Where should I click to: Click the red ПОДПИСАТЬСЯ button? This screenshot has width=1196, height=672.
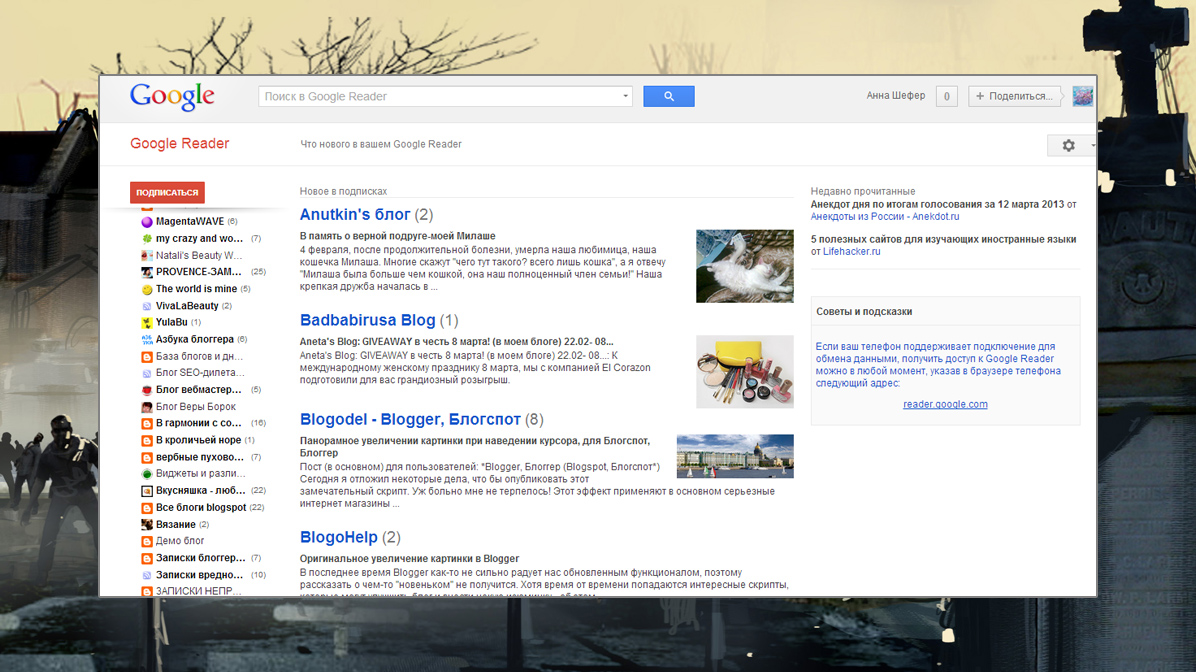tap(166, 192)
